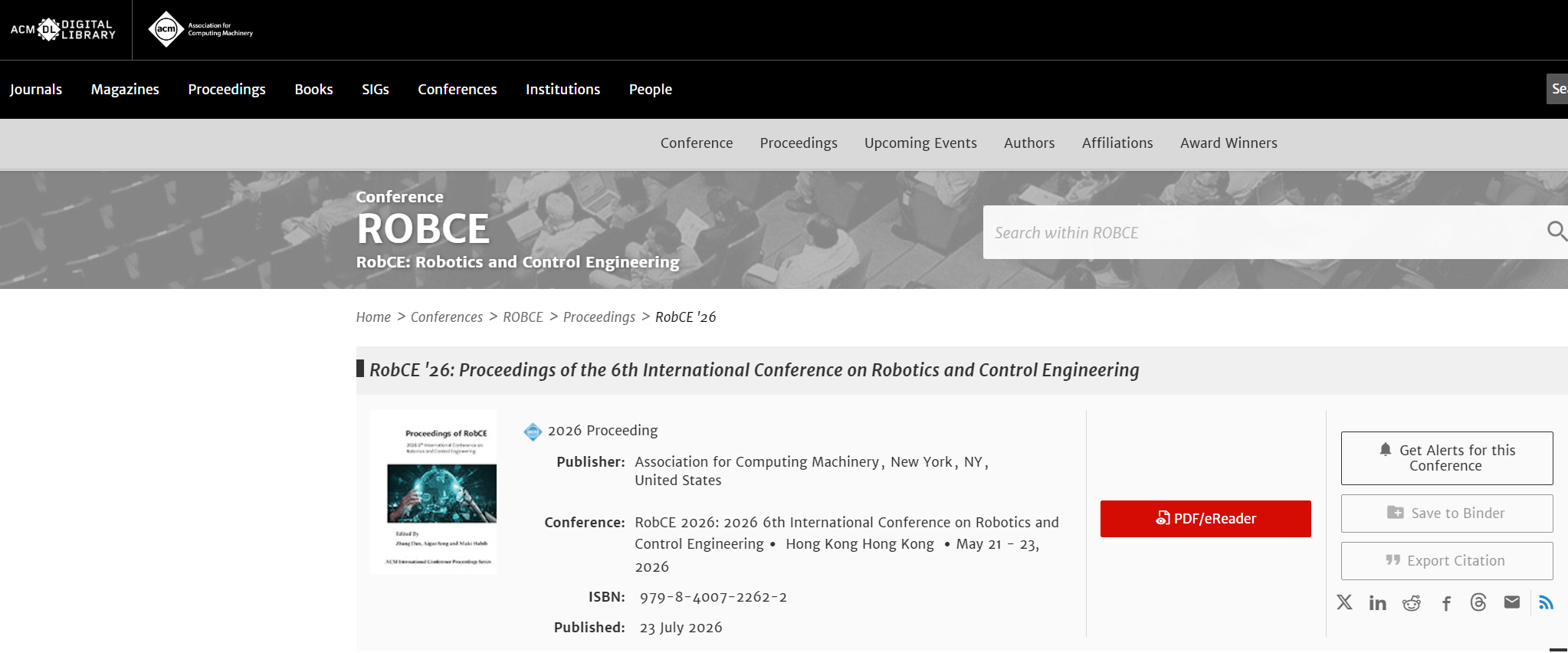Open the People menu item
This screenshot has width=1568, height=653.
[x=651, y=90]
